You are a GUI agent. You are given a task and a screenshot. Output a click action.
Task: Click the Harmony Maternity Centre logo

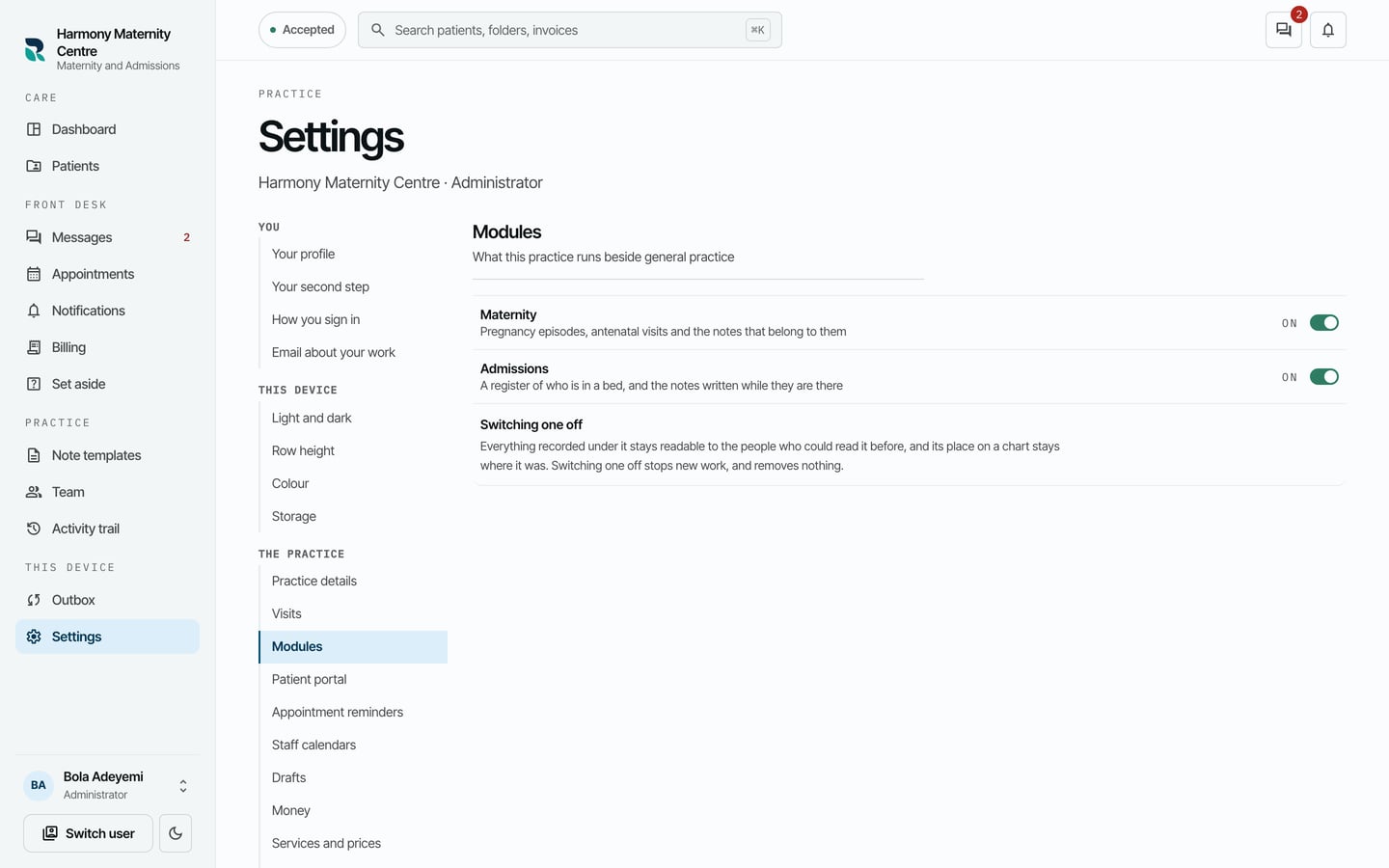pyautogui.click(x=35, y=49)
